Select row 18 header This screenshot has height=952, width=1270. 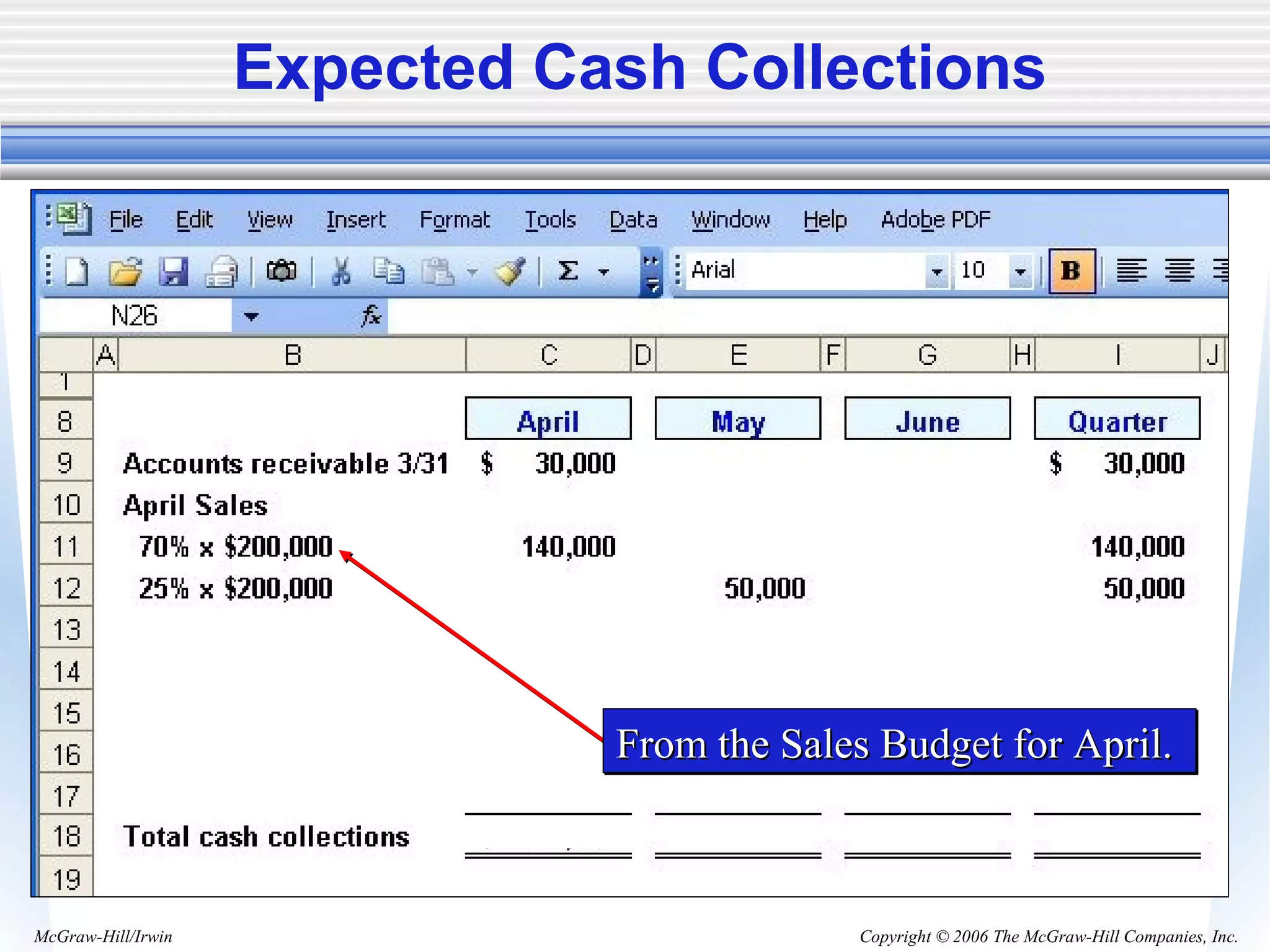click(x=66, y=836)
